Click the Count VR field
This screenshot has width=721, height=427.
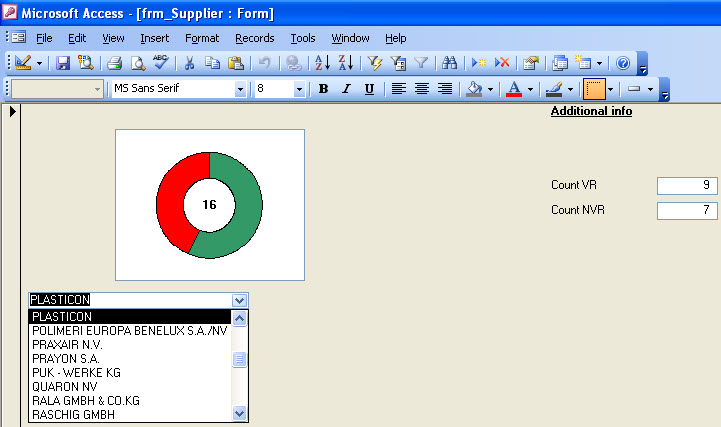pyautogui.click(x=687, y=186)
